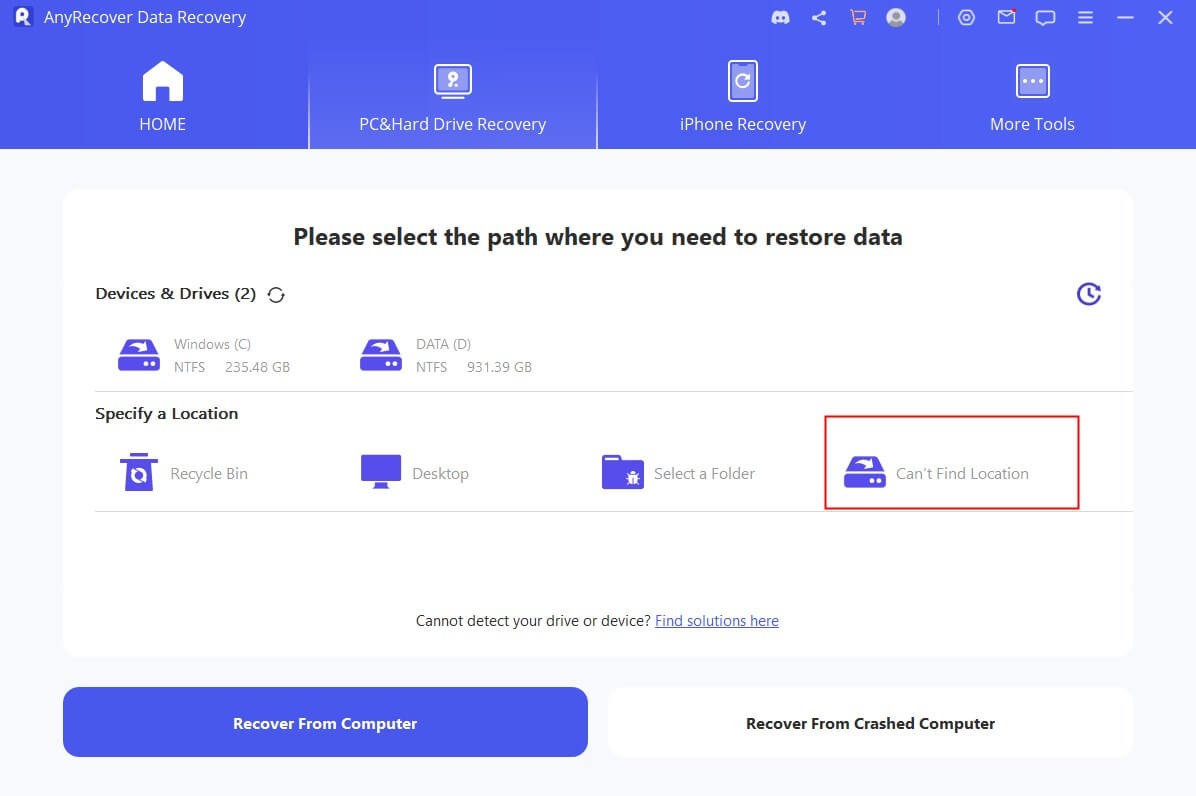Open the shopping cart for purchase
Viewport: 1196px width, 796px height.
(858, 17)
